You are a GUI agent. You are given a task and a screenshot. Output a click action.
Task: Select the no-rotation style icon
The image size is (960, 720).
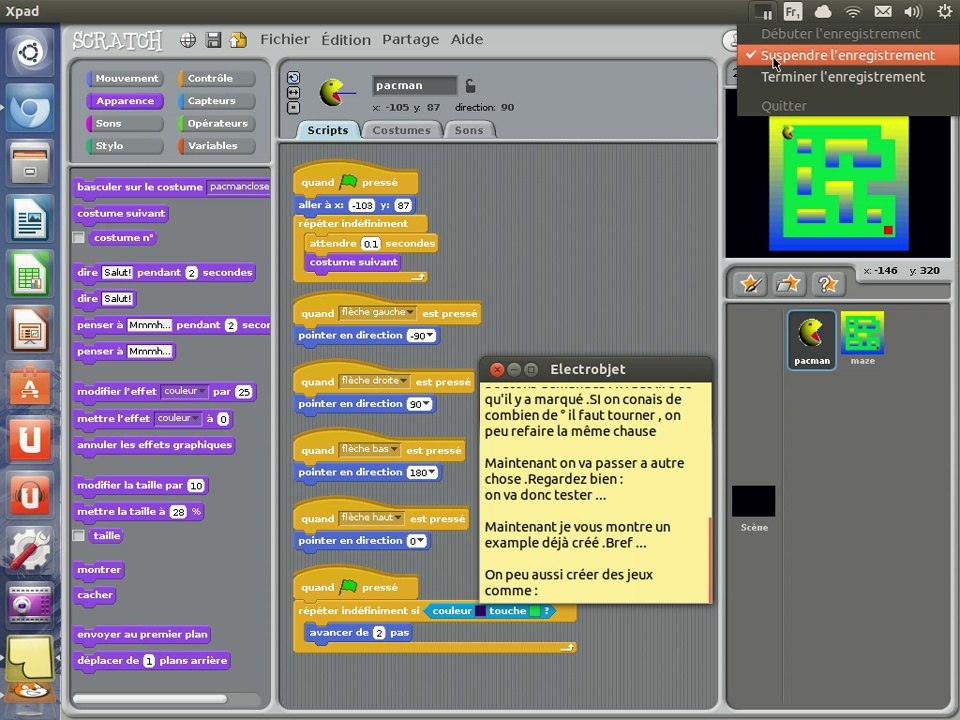tap(293, 108)
